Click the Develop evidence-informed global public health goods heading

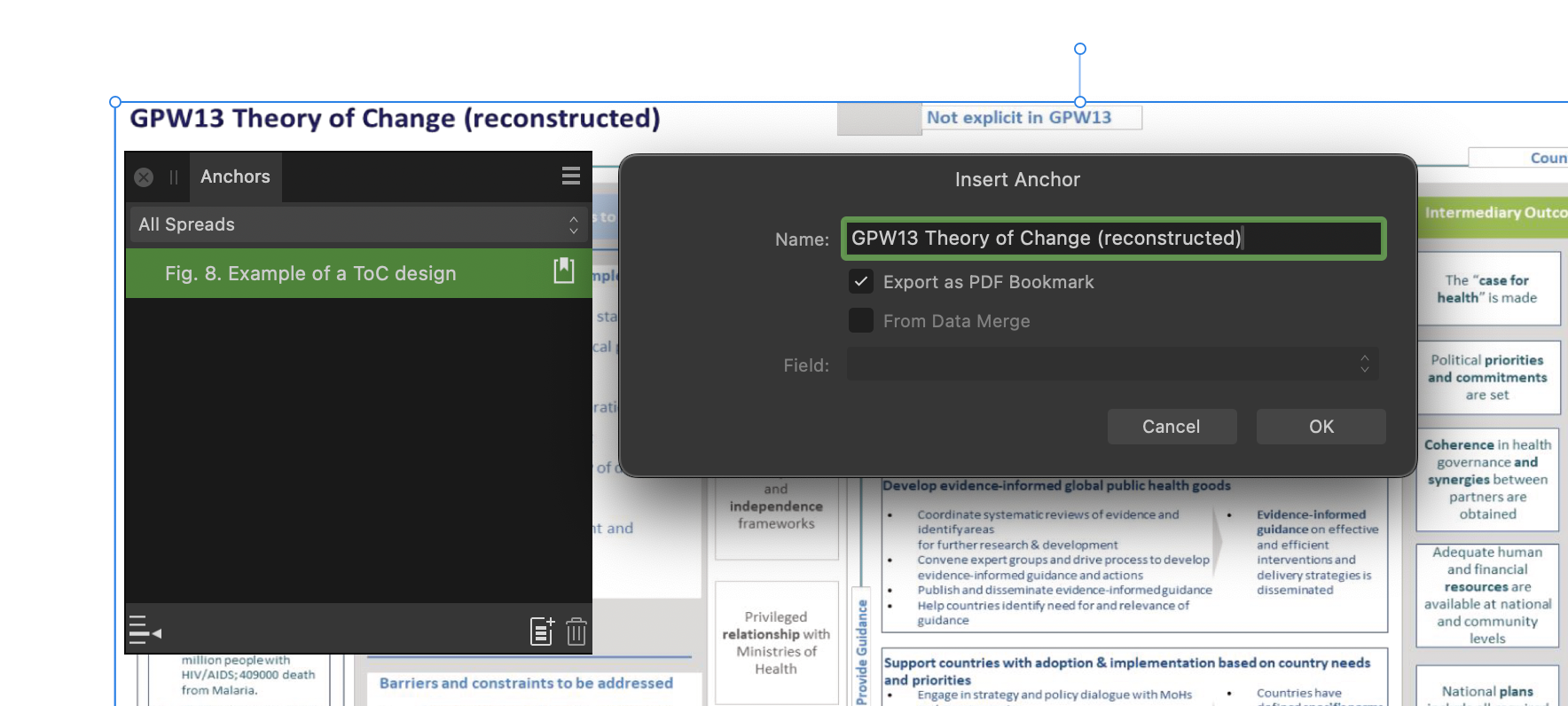[x=1056, y=485]
